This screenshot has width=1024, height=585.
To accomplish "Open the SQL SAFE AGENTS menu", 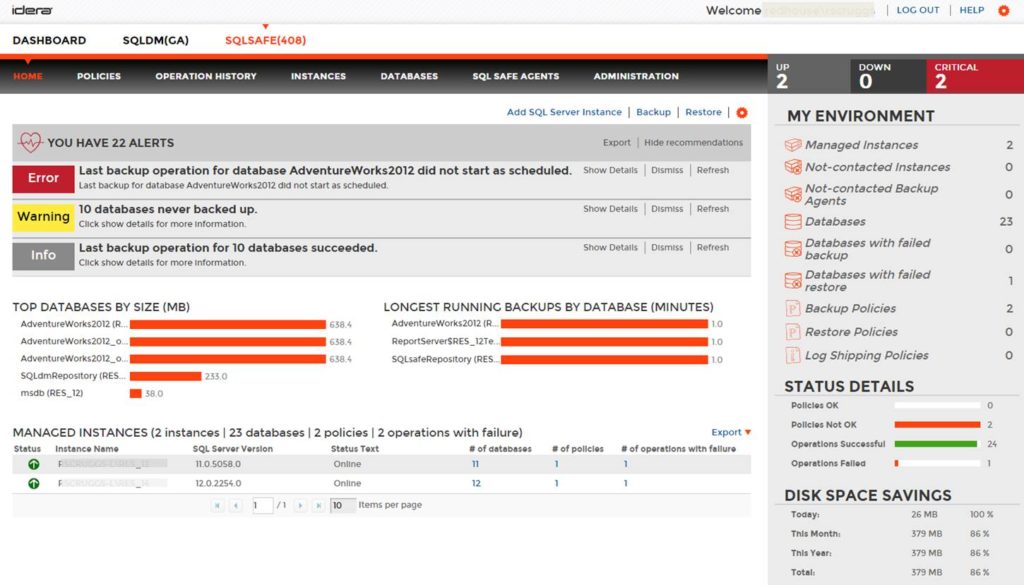I will 515,76.
